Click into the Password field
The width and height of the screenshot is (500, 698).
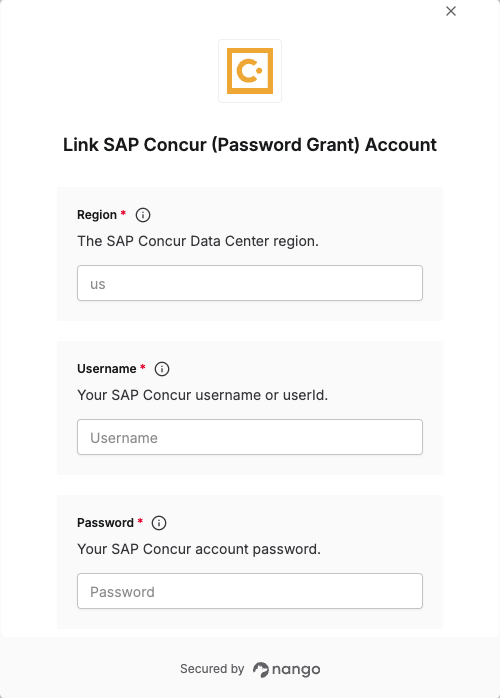pyautogui.click(x=250, y=591)
